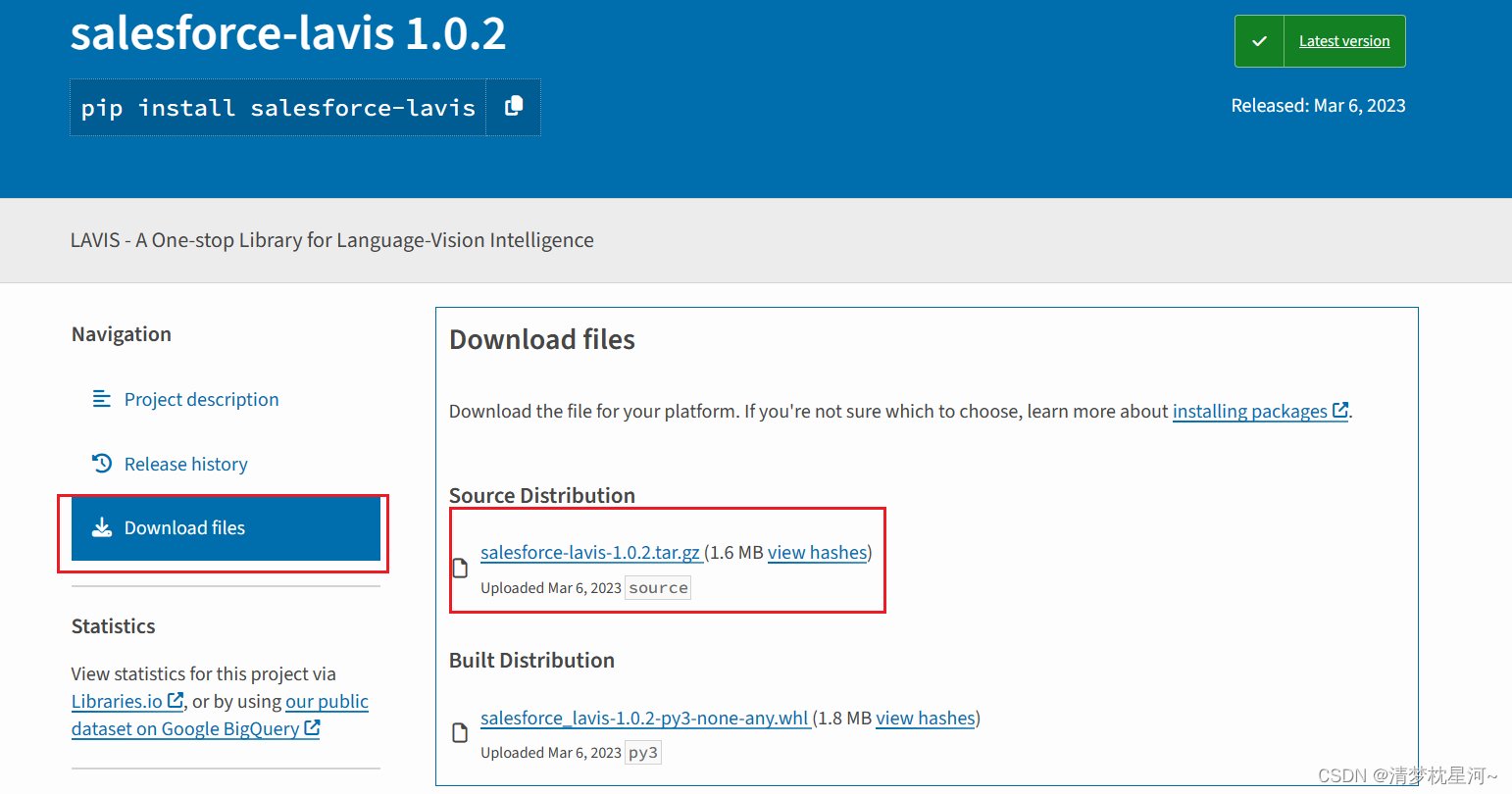
Task: Open the public dataset on Google BigQuery link
Action: click(x=220, y=716)
